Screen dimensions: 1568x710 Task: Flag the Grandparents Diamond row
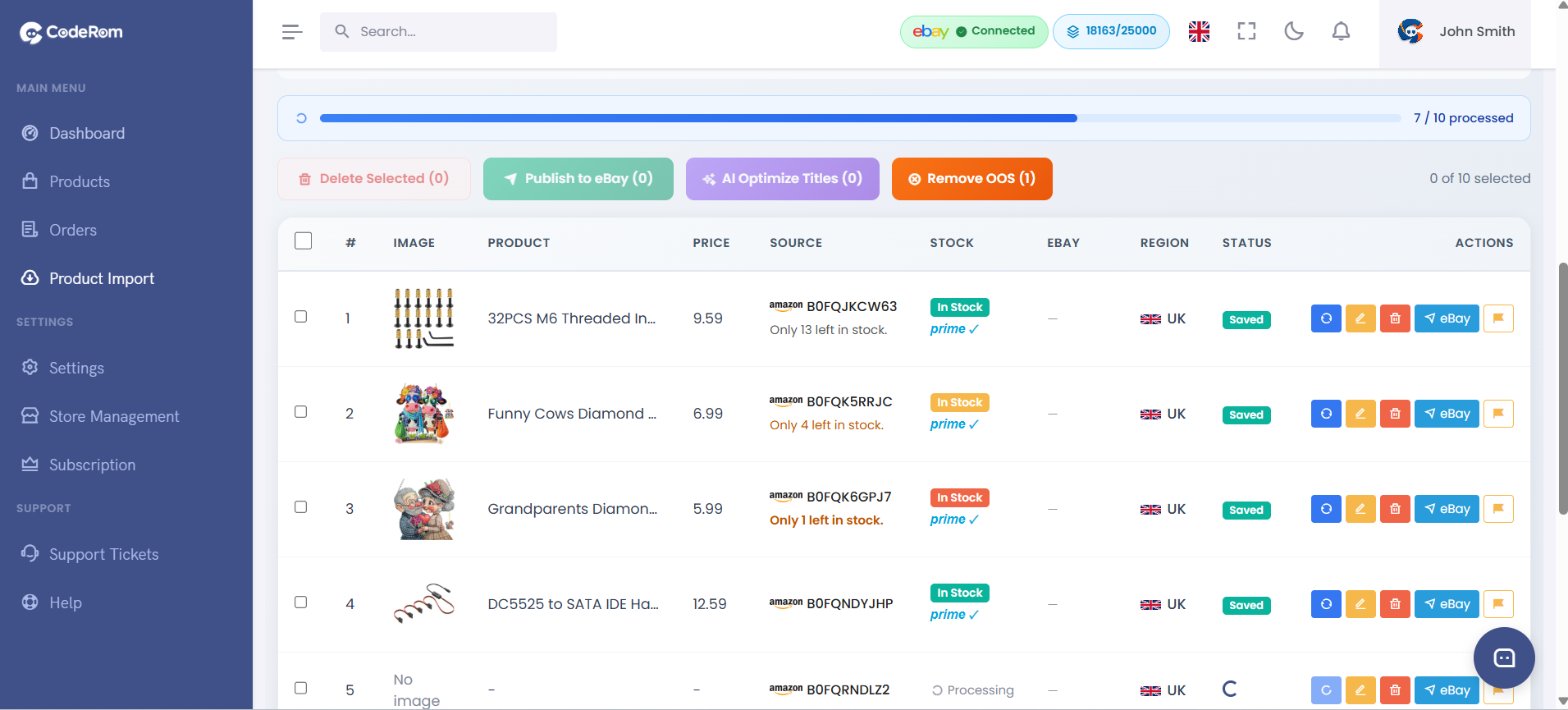(x=1498, y=509)
